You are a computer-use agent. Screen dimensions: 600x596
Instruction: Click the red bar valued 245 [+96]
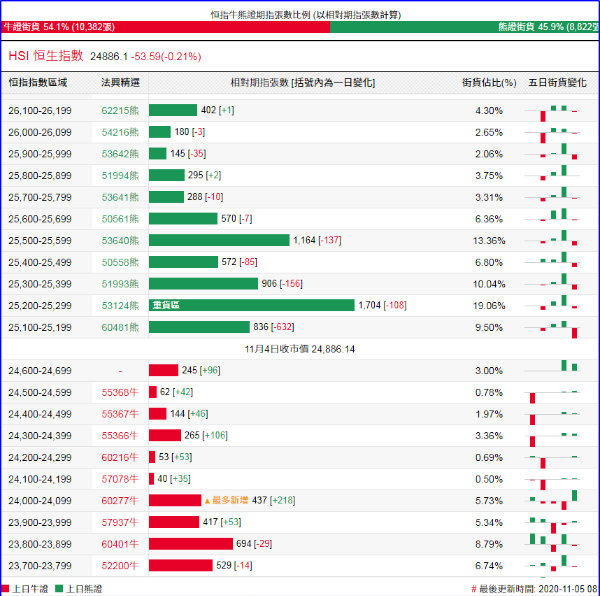point(163,370)
